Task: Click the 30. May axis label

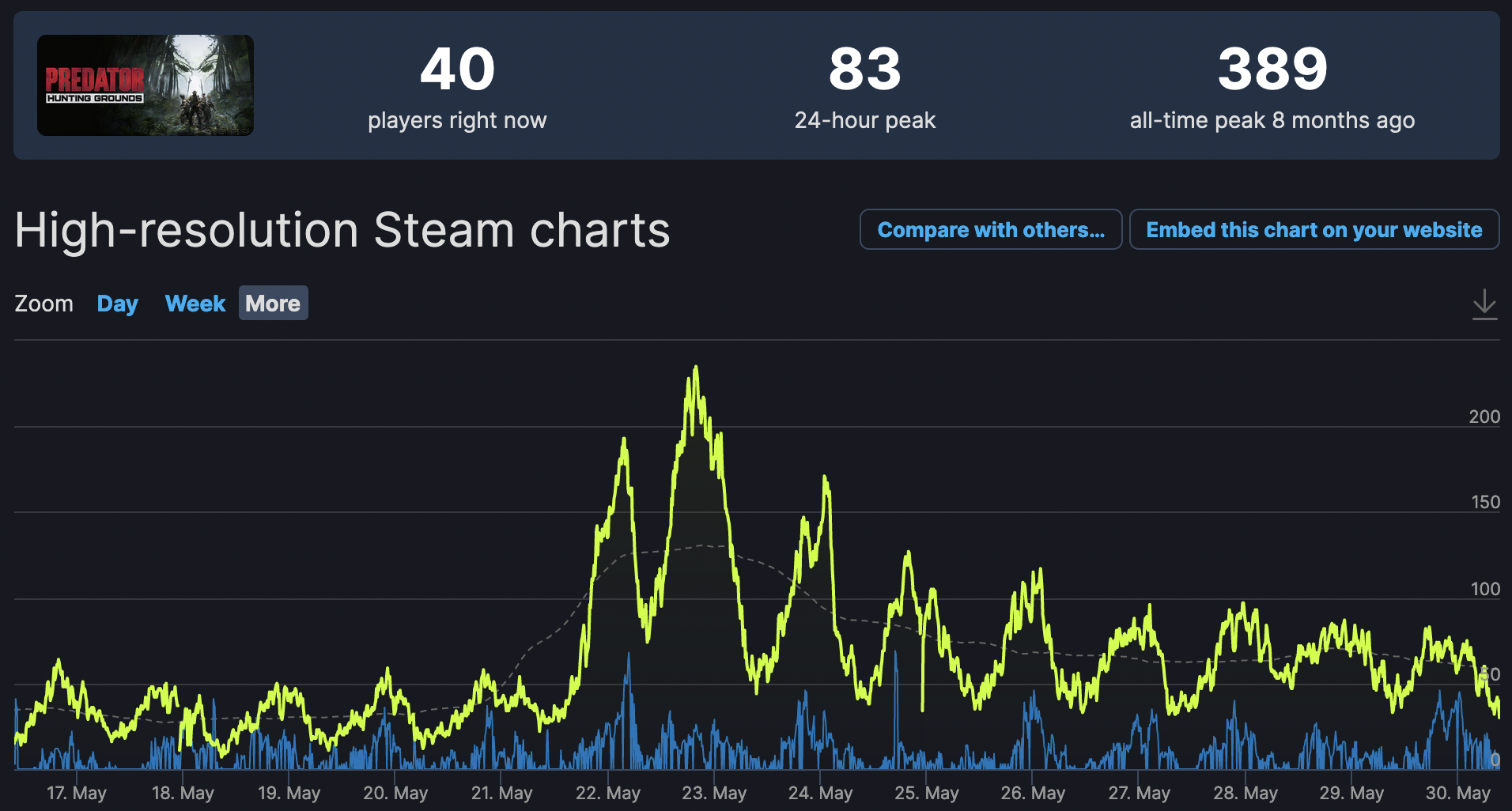Action: [x=1457, y=792]
